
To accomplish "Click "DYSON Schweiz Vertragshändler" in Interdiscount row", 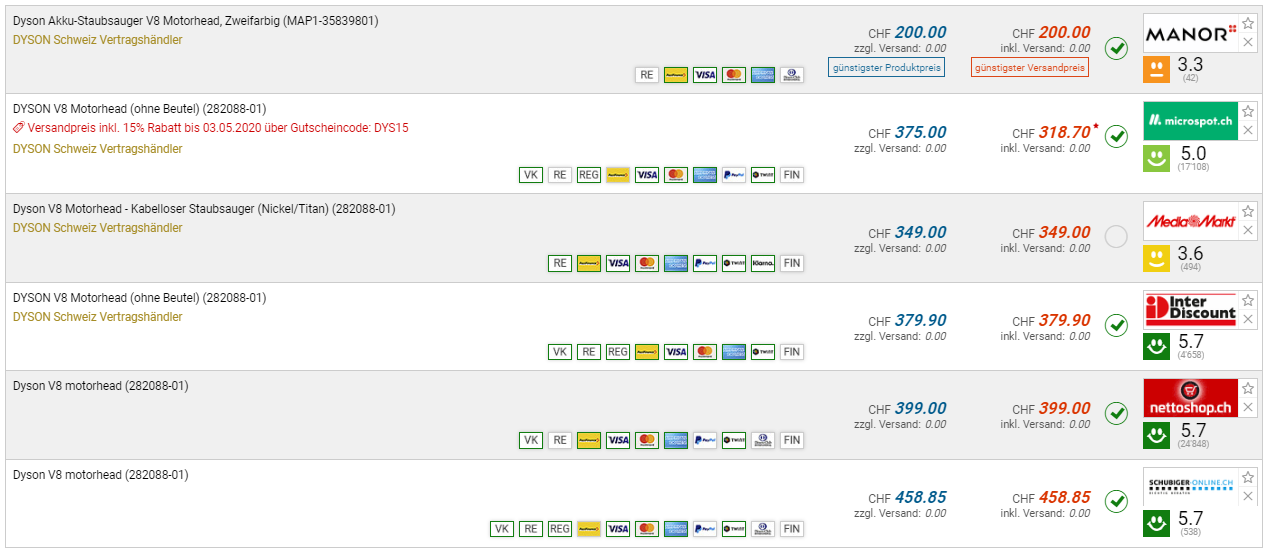I will point(98,317).
